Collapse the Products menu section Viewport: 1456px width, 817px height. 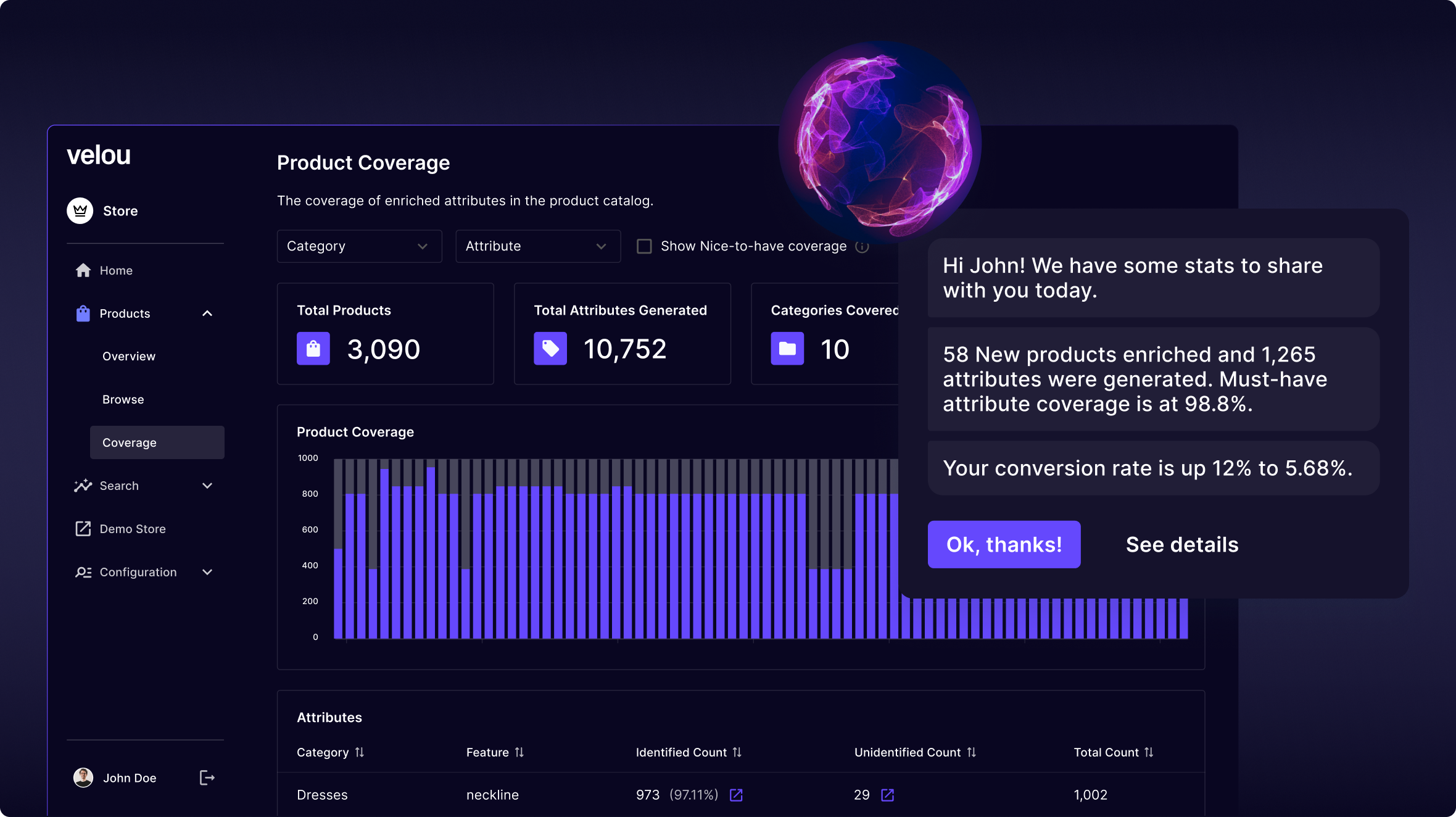click(207, 313)
